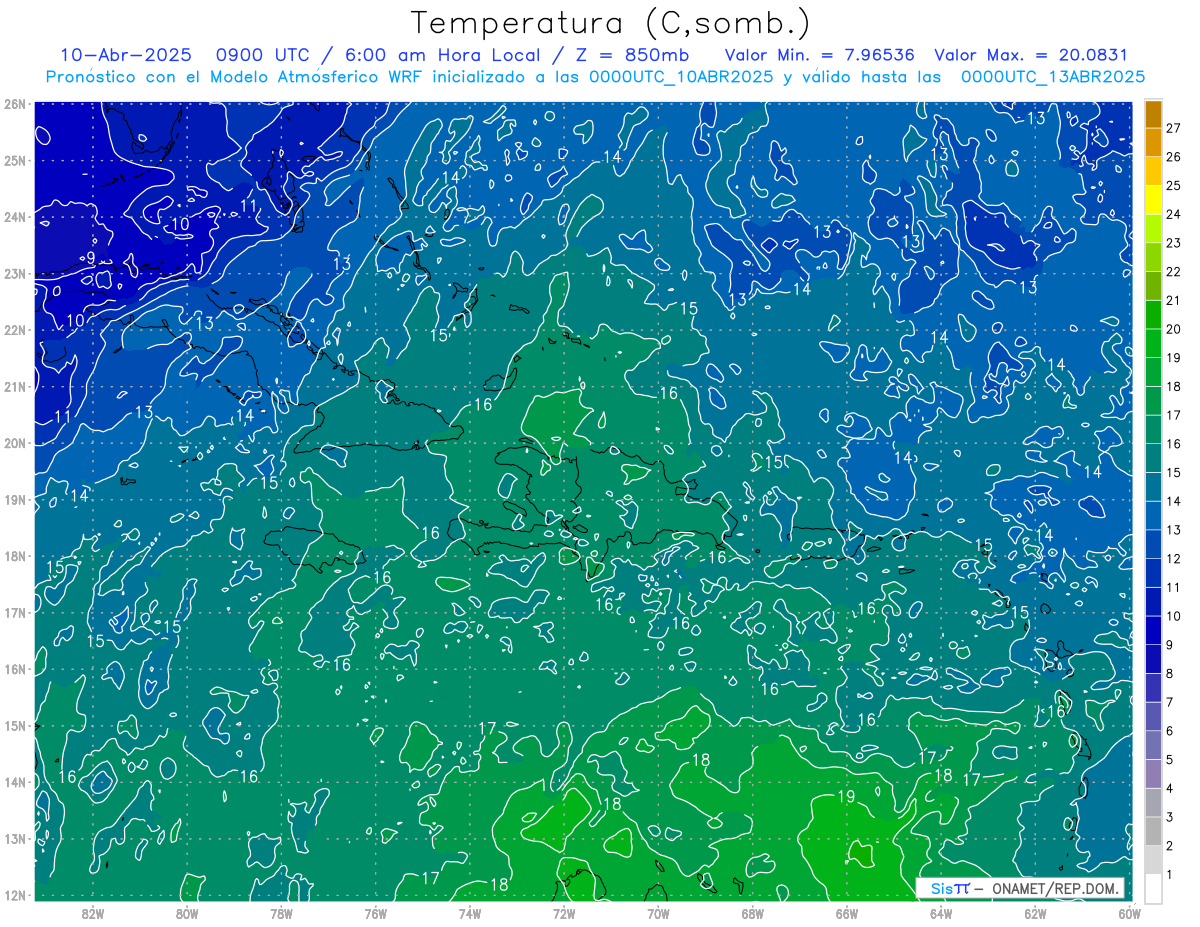Click color scale label '10'

(x=1175, y=616)
